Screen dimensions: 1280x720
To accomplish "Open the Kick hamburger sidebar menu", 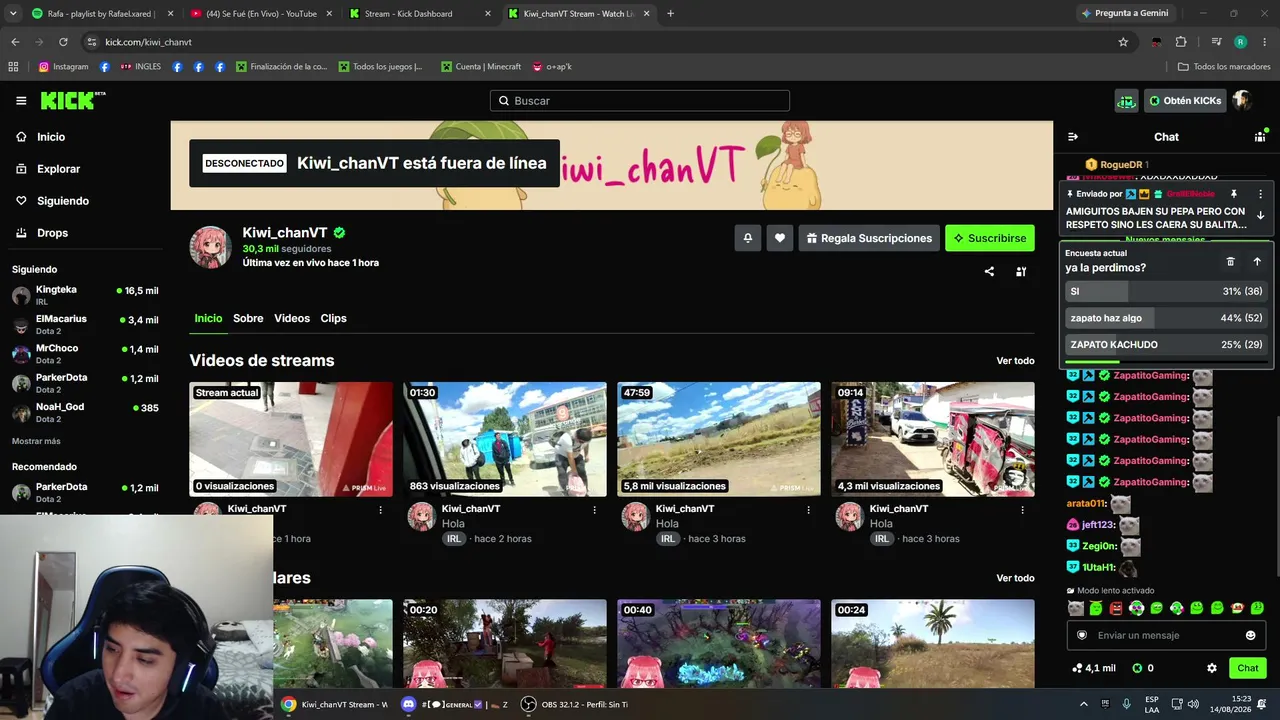I will pyautogui.click(x=21, y=101).
